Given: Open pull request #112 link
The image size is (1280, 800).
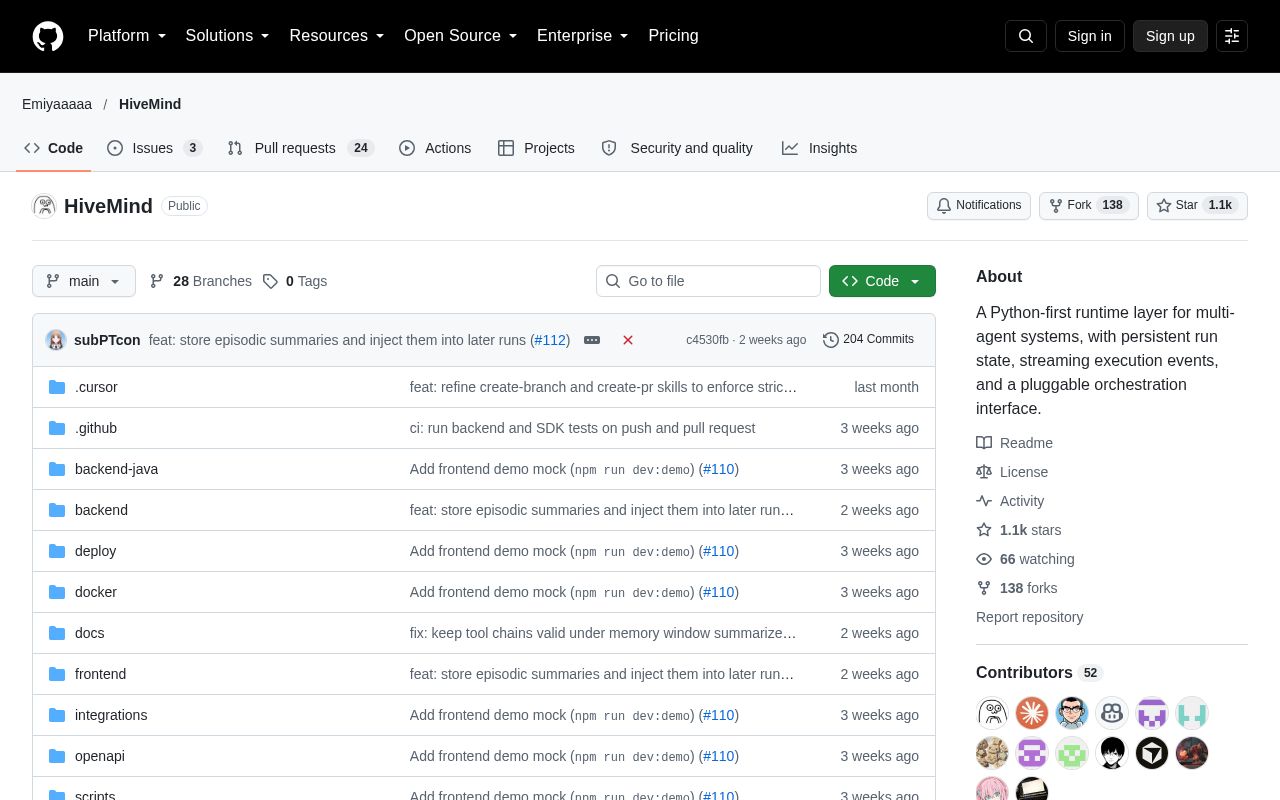Looking at the screenshot, I should pos(550,340).
